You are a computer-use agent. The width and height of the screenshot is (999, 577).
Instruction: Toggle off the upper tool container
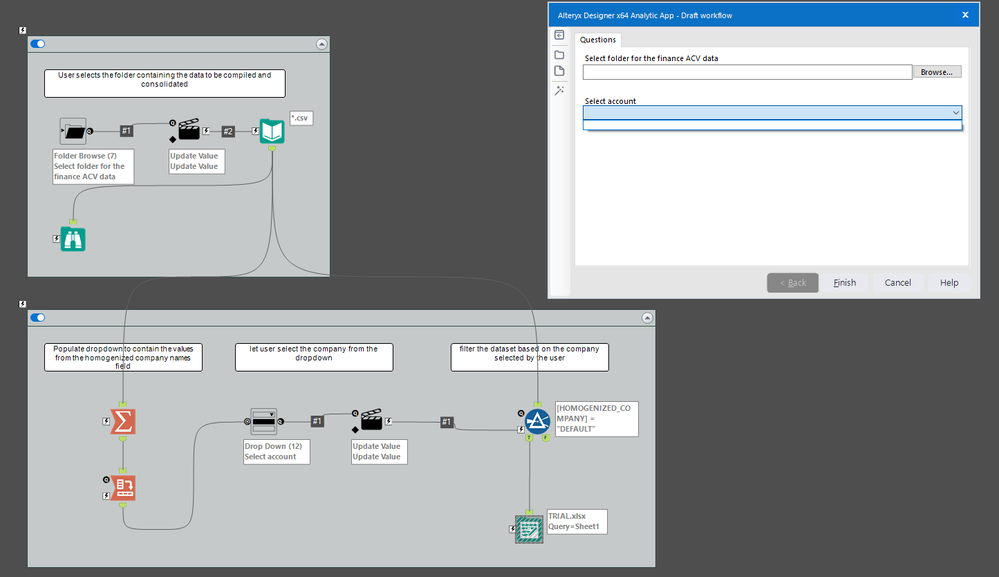coord(38,44)
